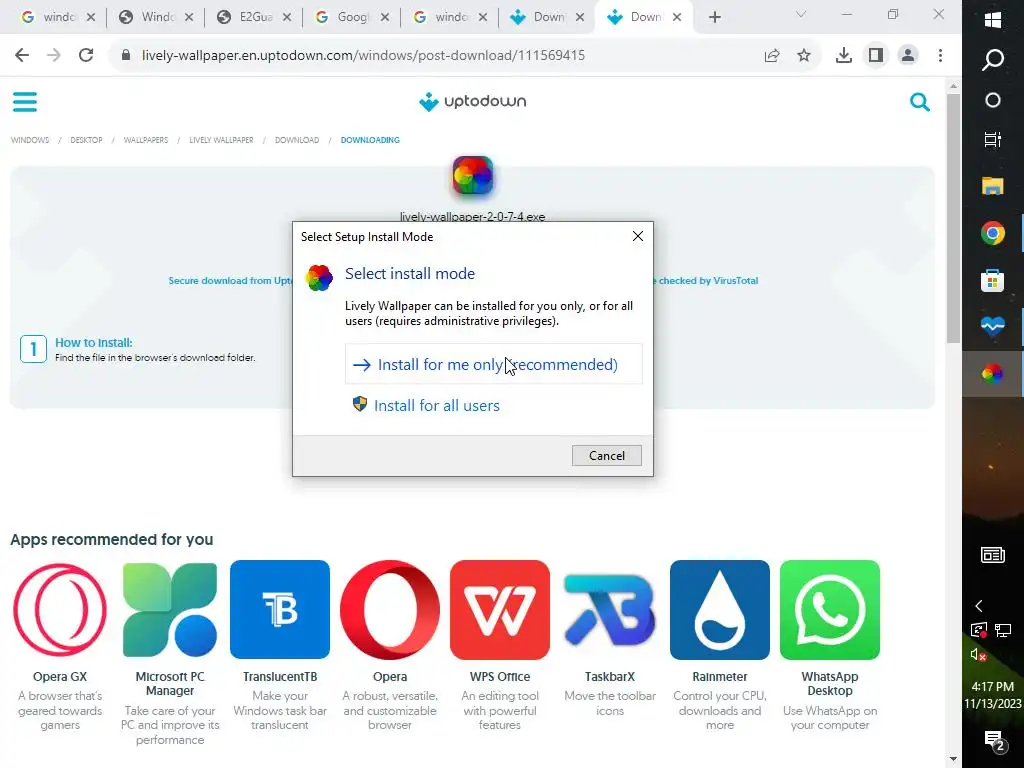Viewport: 1024px width, 768px height.
Task: Bookmark this page with the star
Action: point(804,56)
